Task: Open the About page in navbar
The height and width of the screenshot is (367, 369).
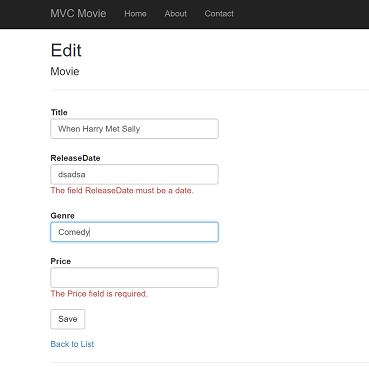Action: click(x=176, y=14)
